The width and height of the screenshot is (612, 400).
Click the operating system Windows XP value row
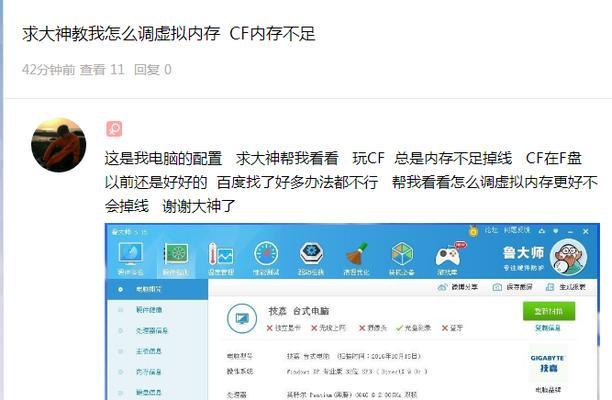357,372
